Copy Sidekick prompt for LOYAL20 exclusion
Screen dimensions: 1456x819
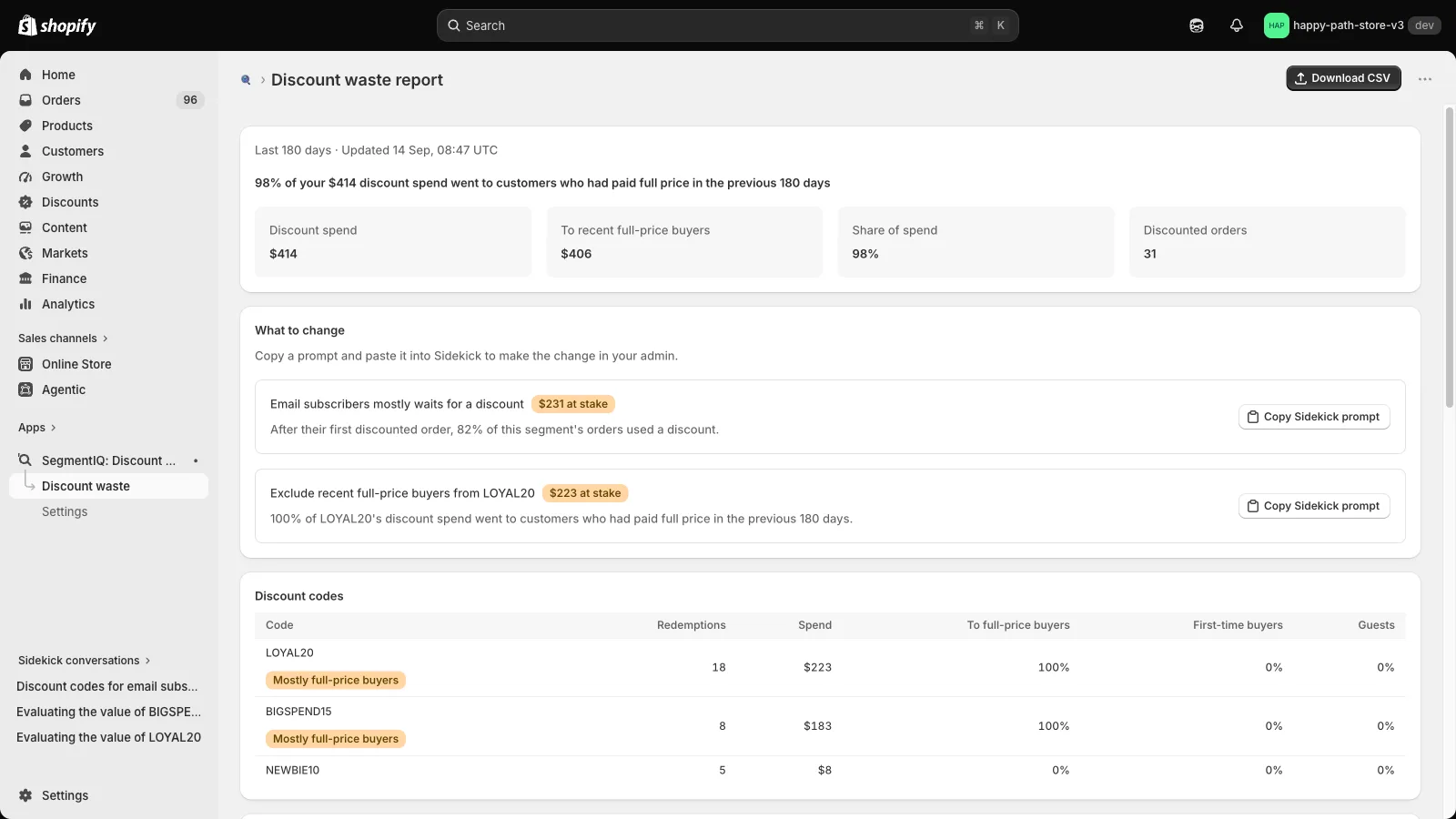pyautogui.click(x=1314, y=506)
